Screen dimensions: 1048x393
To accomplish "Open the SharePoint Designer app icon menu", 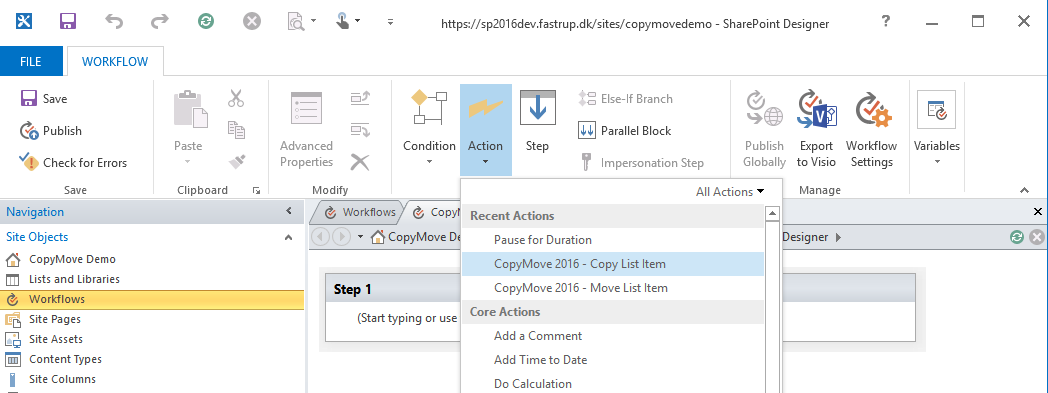I will 23,21.
